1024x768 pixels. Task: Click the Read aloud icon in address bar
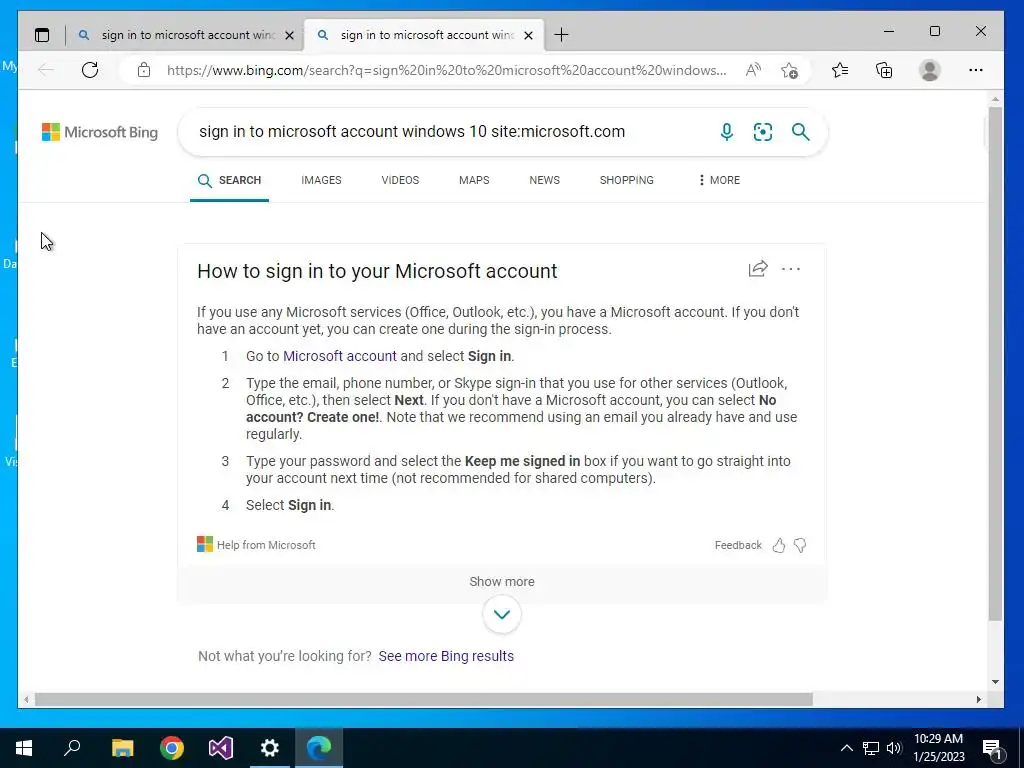[x=753, y=70]
